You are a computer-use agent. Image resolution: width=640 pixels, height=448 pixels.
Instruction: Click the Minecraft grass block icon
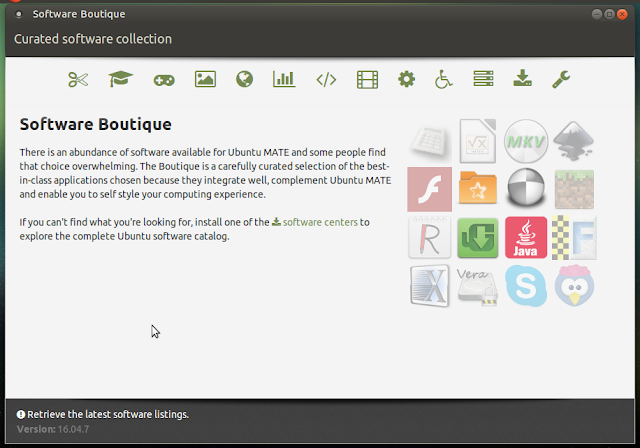pyautogui.click(x=574, y=189)
